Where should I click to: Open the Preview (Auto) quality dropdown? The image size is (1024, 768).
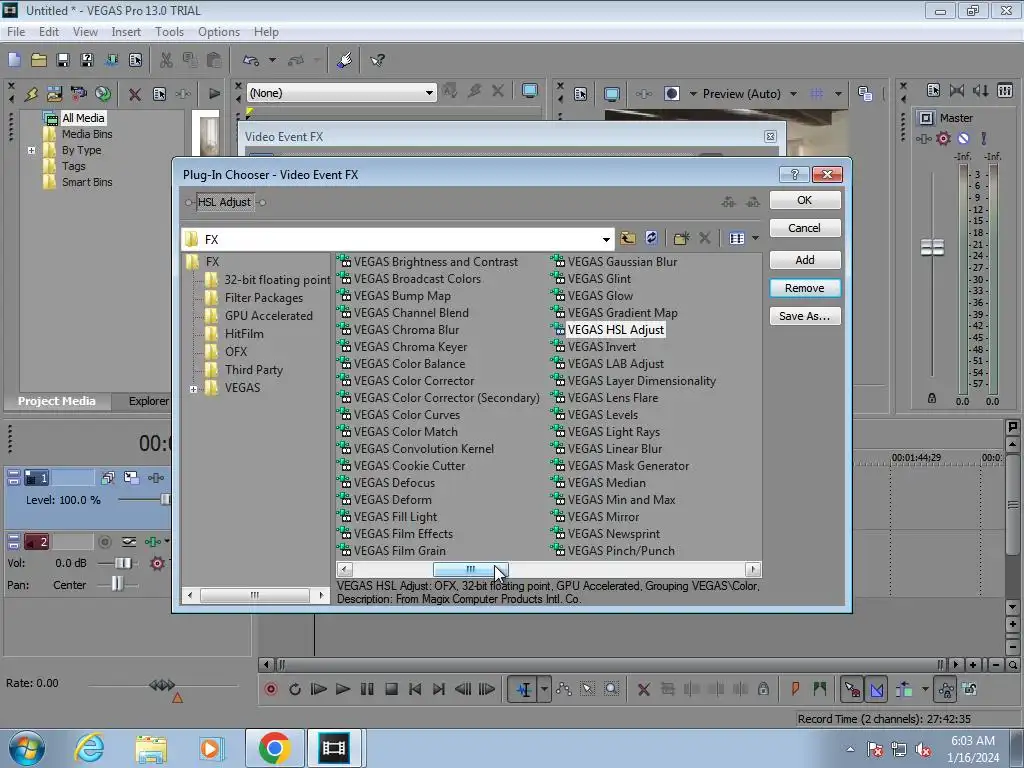pyautogui.click(x=793, y=94)
